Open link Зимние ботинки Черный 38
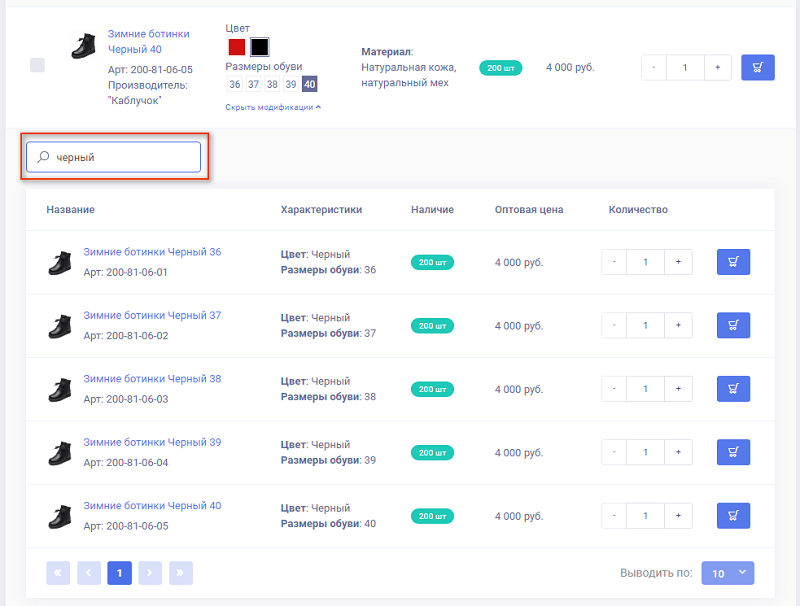This screenshot has height=606, width=800. pyautogui.click(x=152, y=378)
